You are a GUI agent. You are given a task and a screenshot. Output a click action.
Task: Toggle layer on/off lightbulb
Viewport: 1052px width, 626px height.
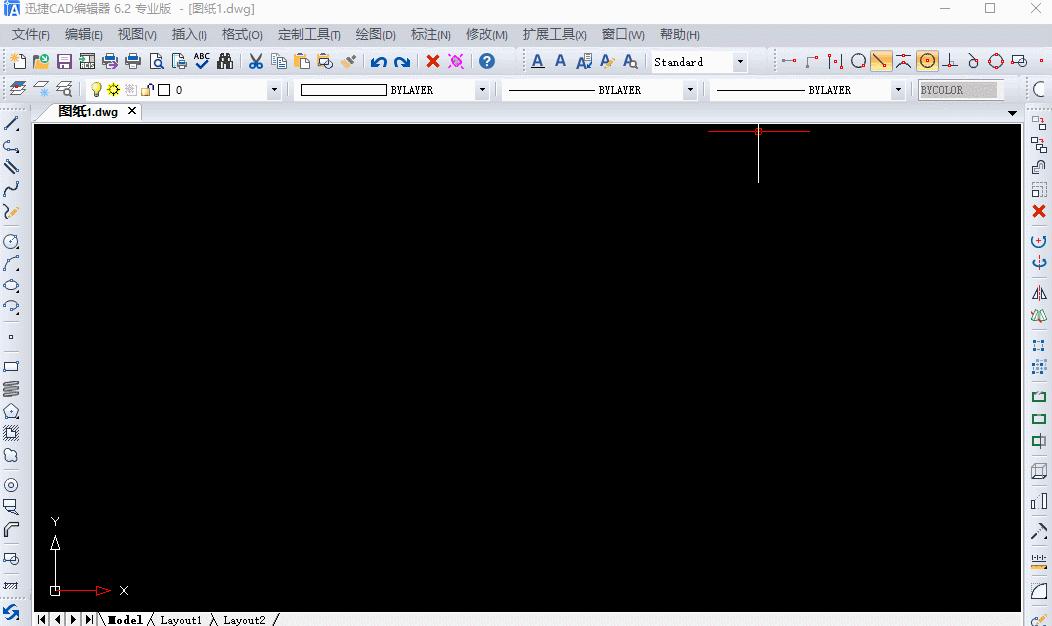(x=96, y=89)
